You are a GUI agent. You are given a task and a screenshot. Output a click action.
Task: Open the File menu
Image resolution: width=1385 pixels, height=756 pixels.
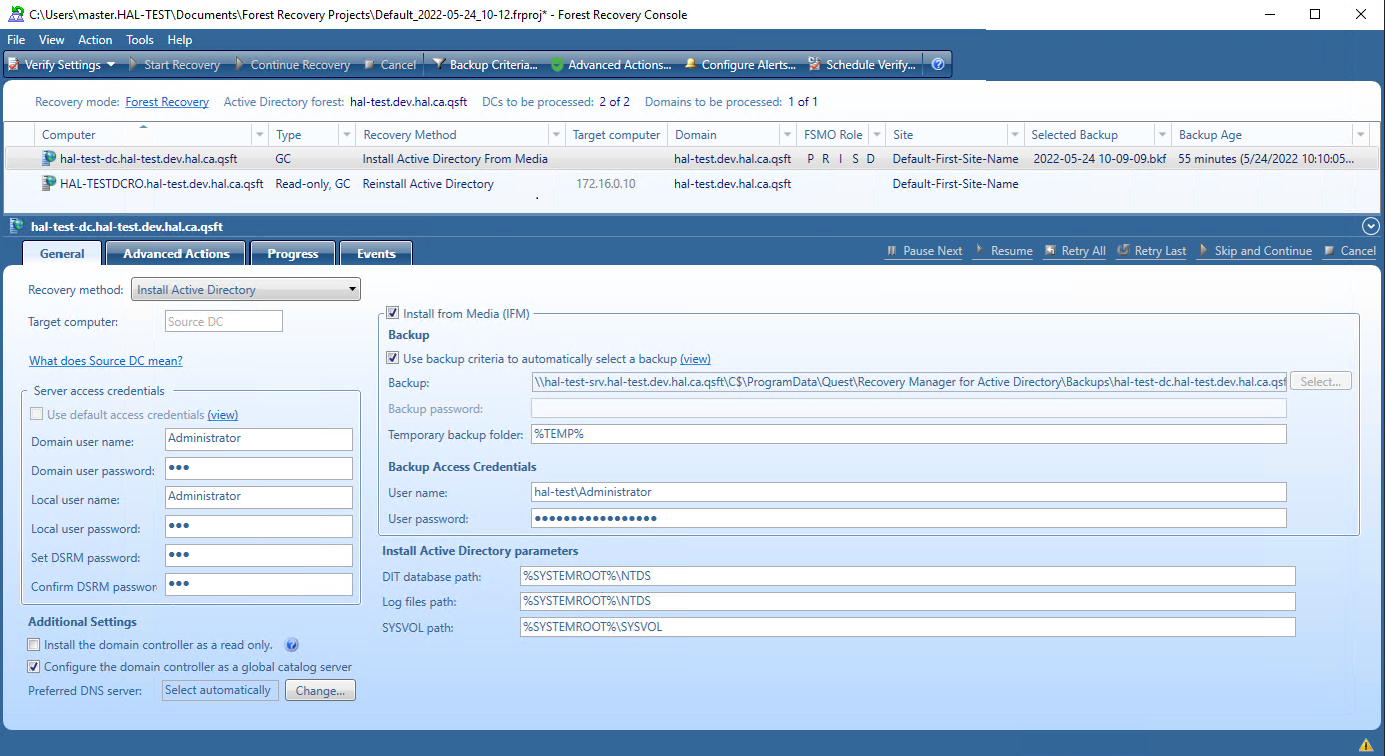(16, 40)
